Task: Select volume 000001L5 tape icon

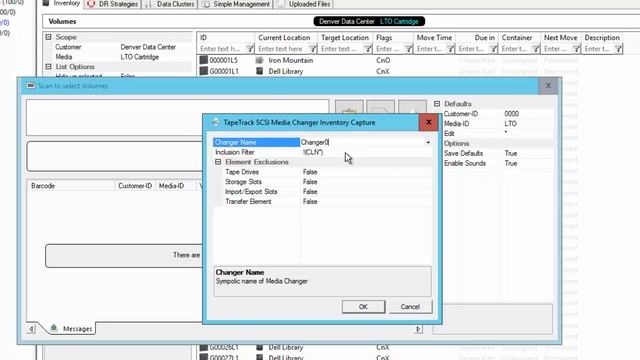Action: point(204,60)
